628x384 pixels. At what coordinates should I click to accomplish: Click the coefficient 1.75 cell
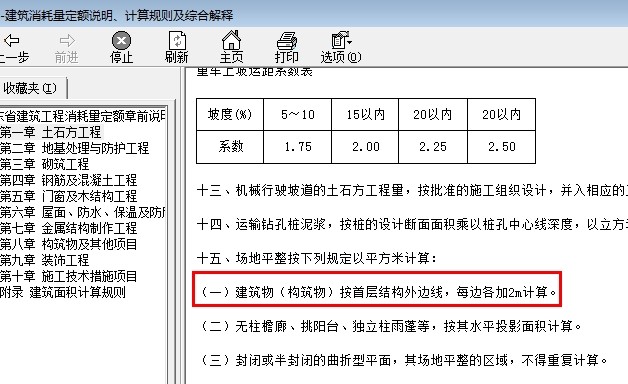[x=298, y=147]
